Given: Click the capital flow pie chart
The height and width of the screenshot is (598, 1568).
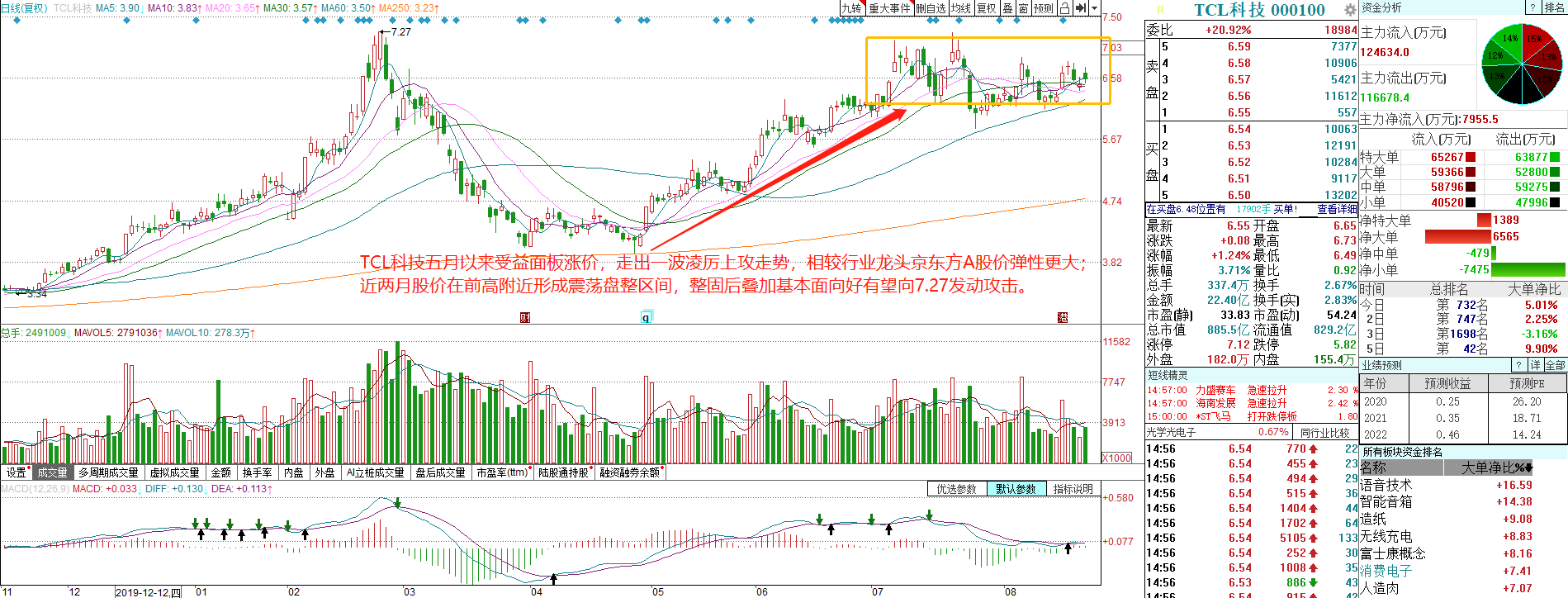Looking at the screenshot, I should click(1521, 65).
